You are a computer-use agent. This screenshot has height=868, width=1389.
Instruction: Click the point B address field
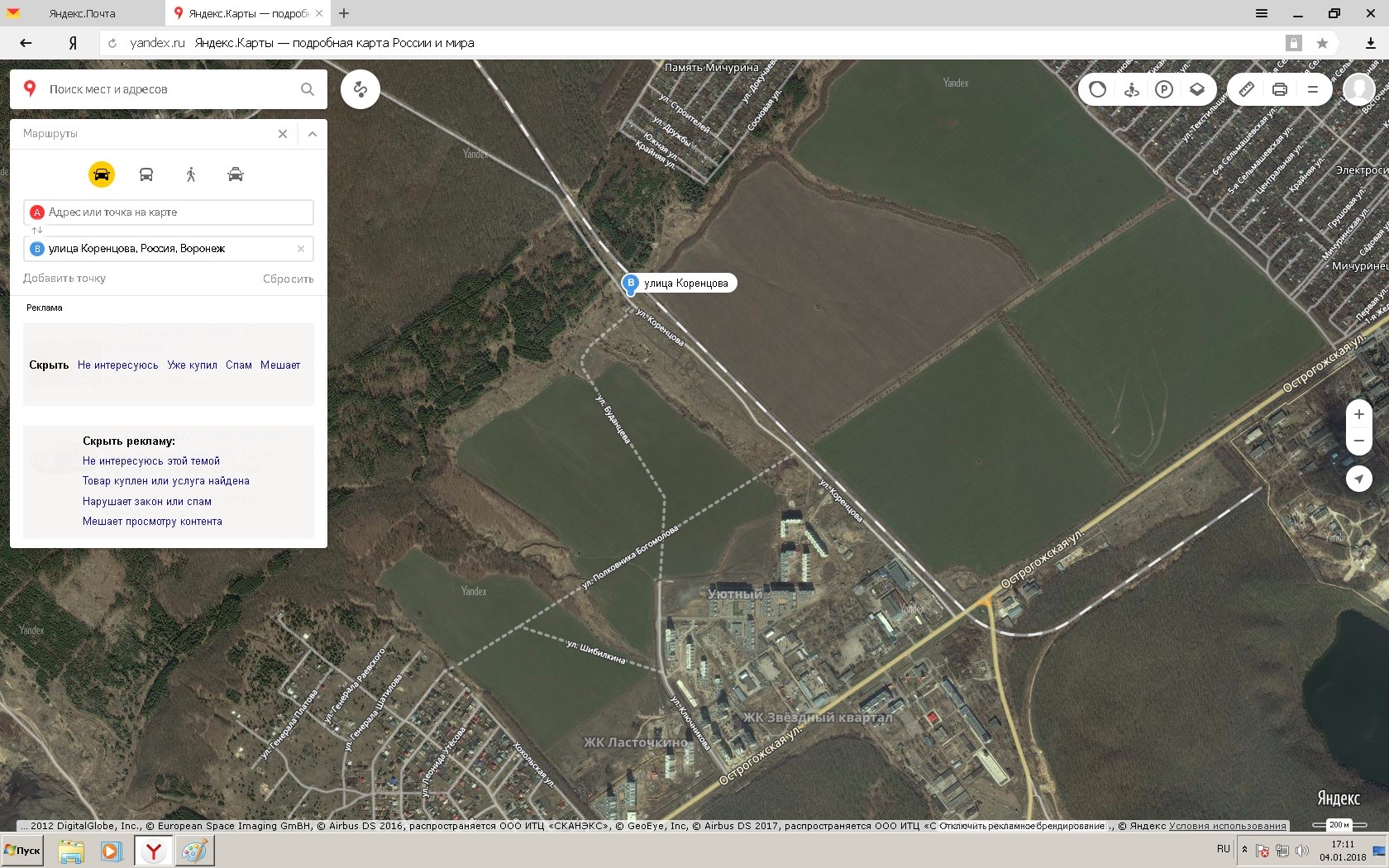[169, 249]
